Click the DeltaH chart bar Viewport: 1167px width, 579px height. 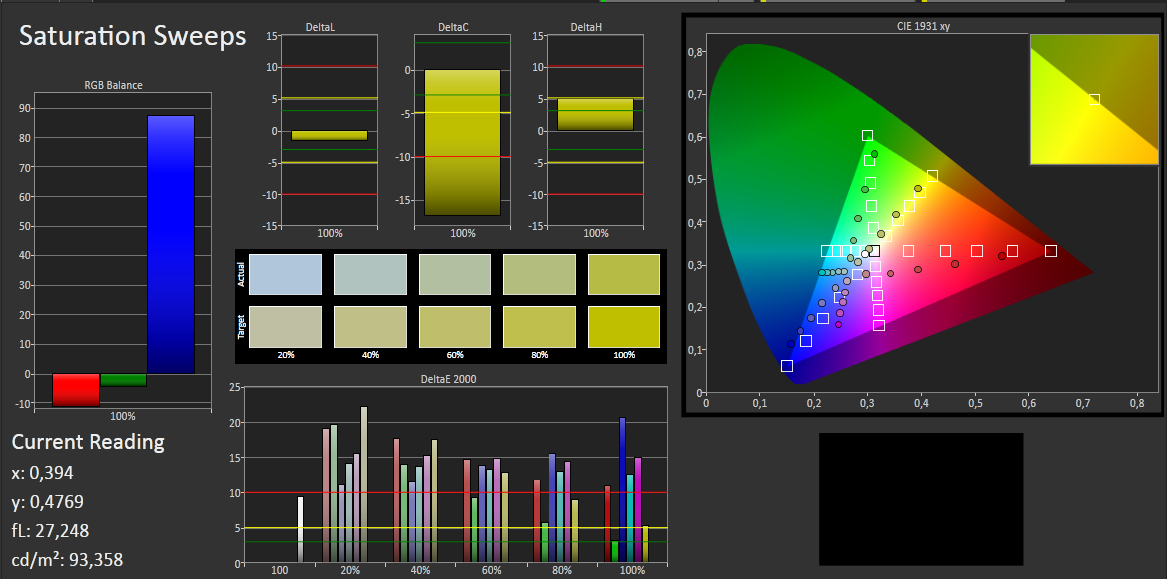(x=595, y=115)
